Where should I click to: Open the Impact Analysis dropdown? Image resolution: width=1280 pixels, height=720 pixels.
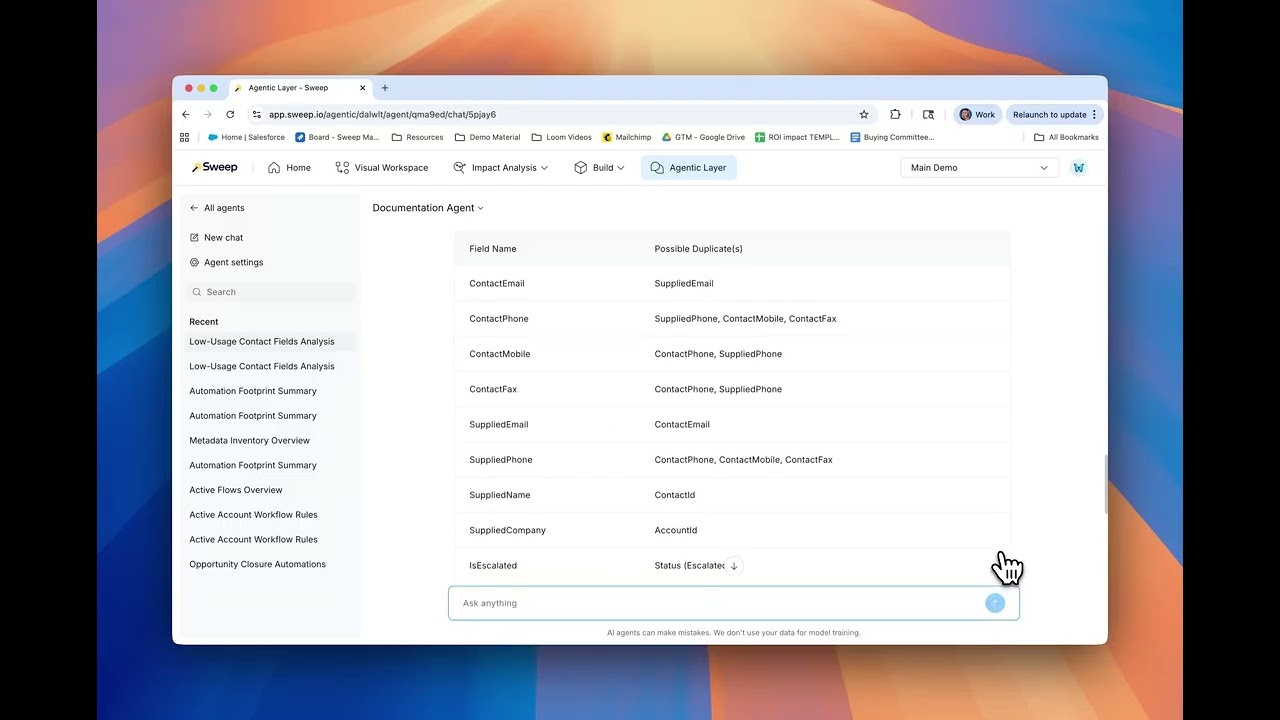pyautogui.click(x=500, y=167)
